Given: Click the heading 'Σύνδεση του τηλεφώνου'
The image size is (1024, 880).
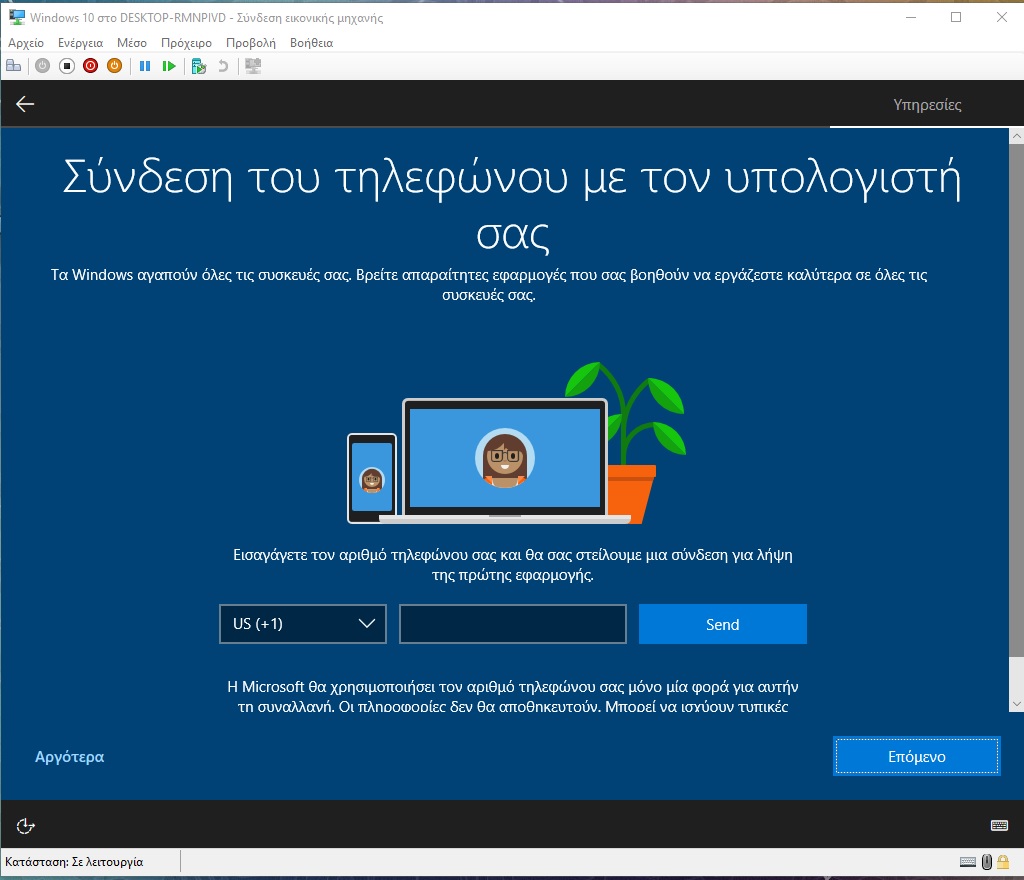Looking at the screenshot, I should click(512, 204).
